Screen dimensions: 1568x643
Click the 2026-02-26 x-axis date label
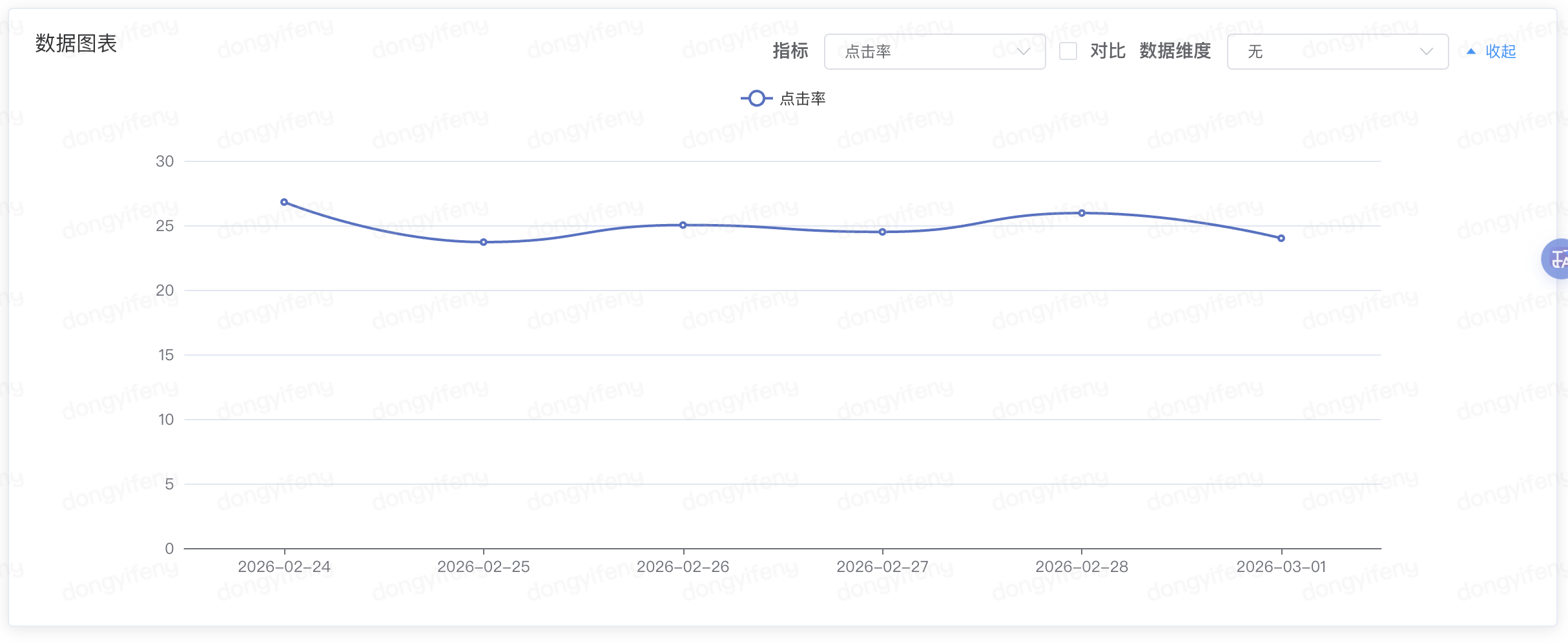(683, 567)
